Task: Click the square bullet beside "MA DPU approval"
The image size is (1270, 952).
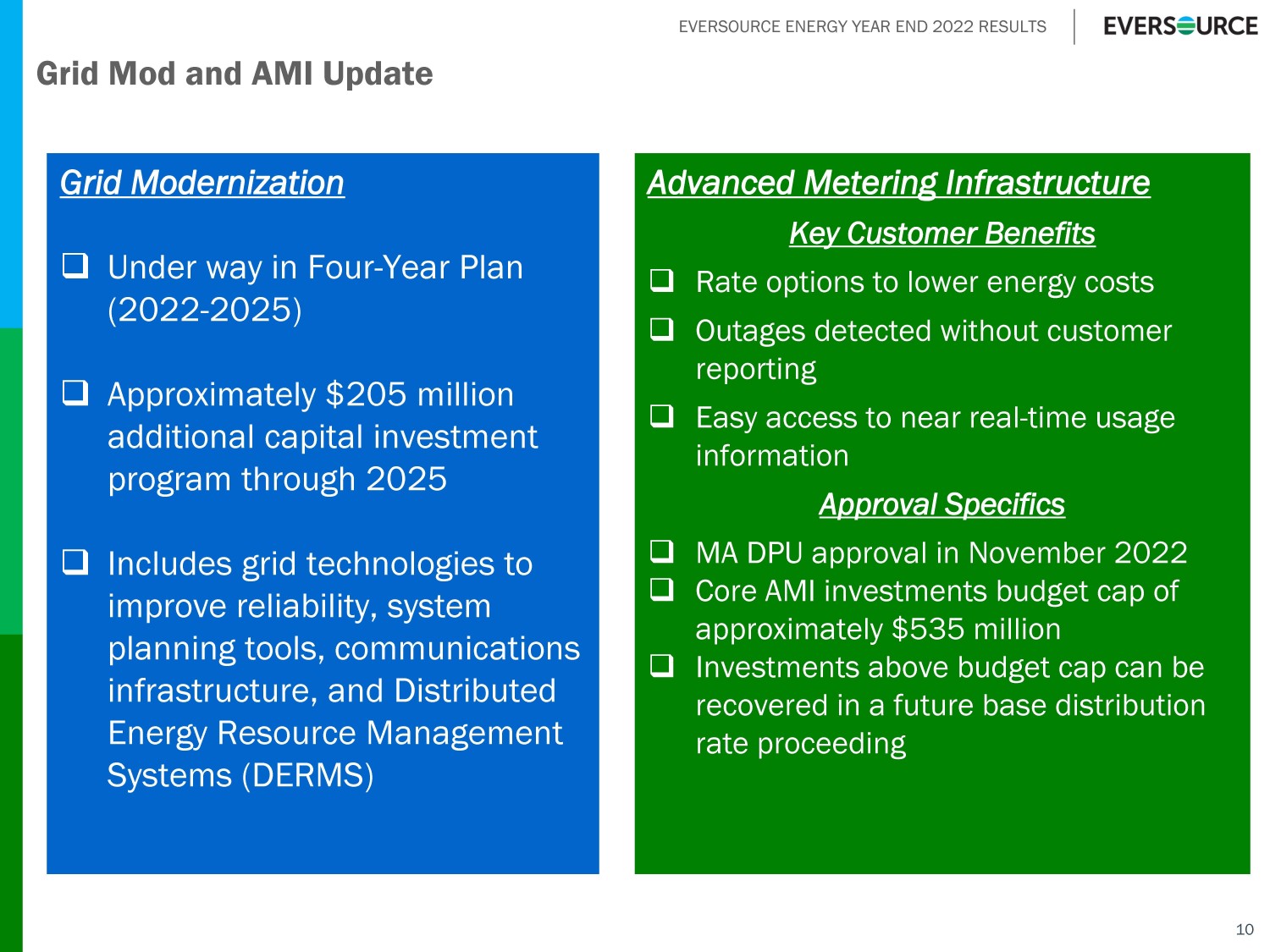Action: (x=662, y=552)
